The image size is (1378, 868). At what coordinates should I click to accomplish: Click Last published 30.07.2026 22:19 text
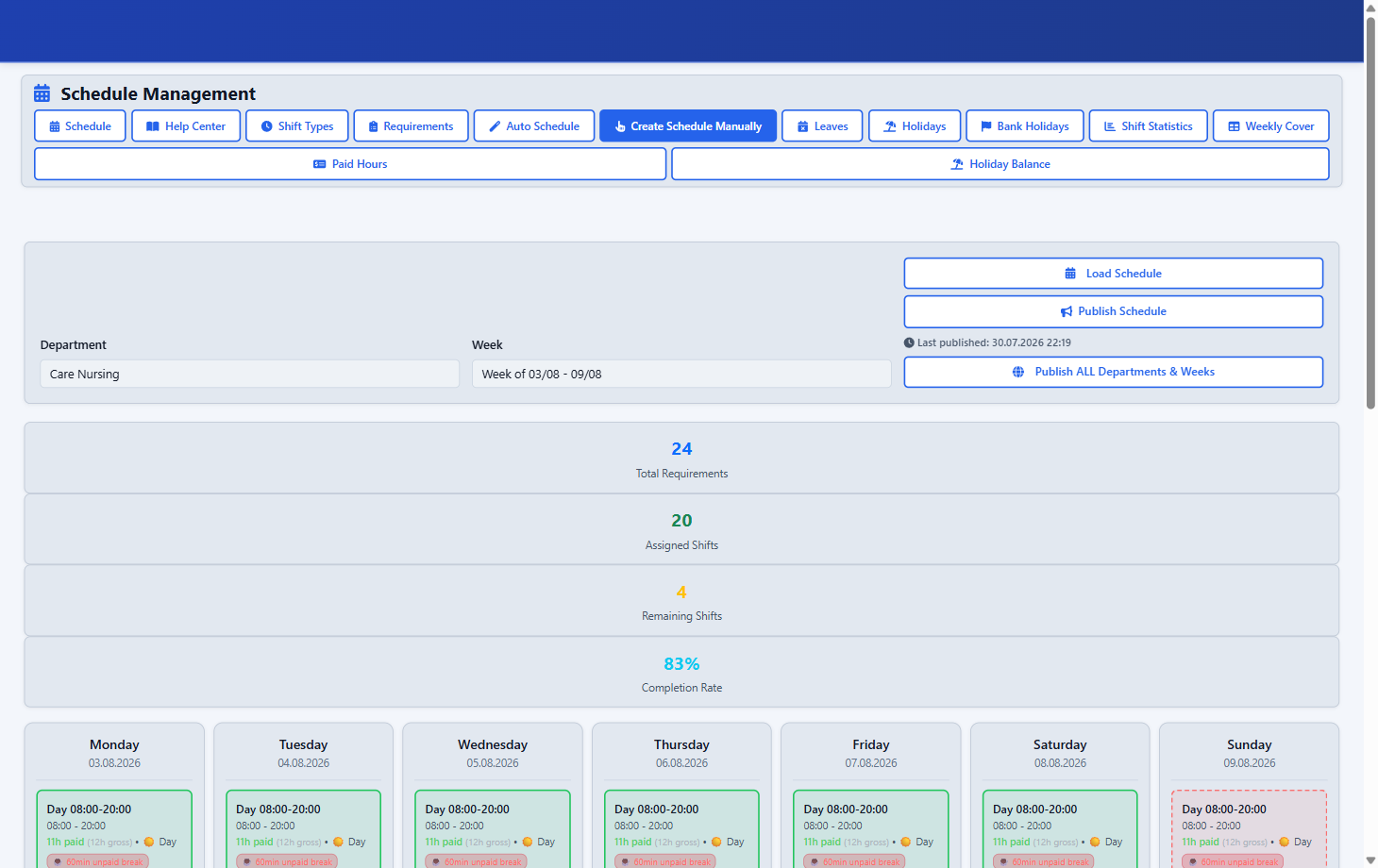994,342
